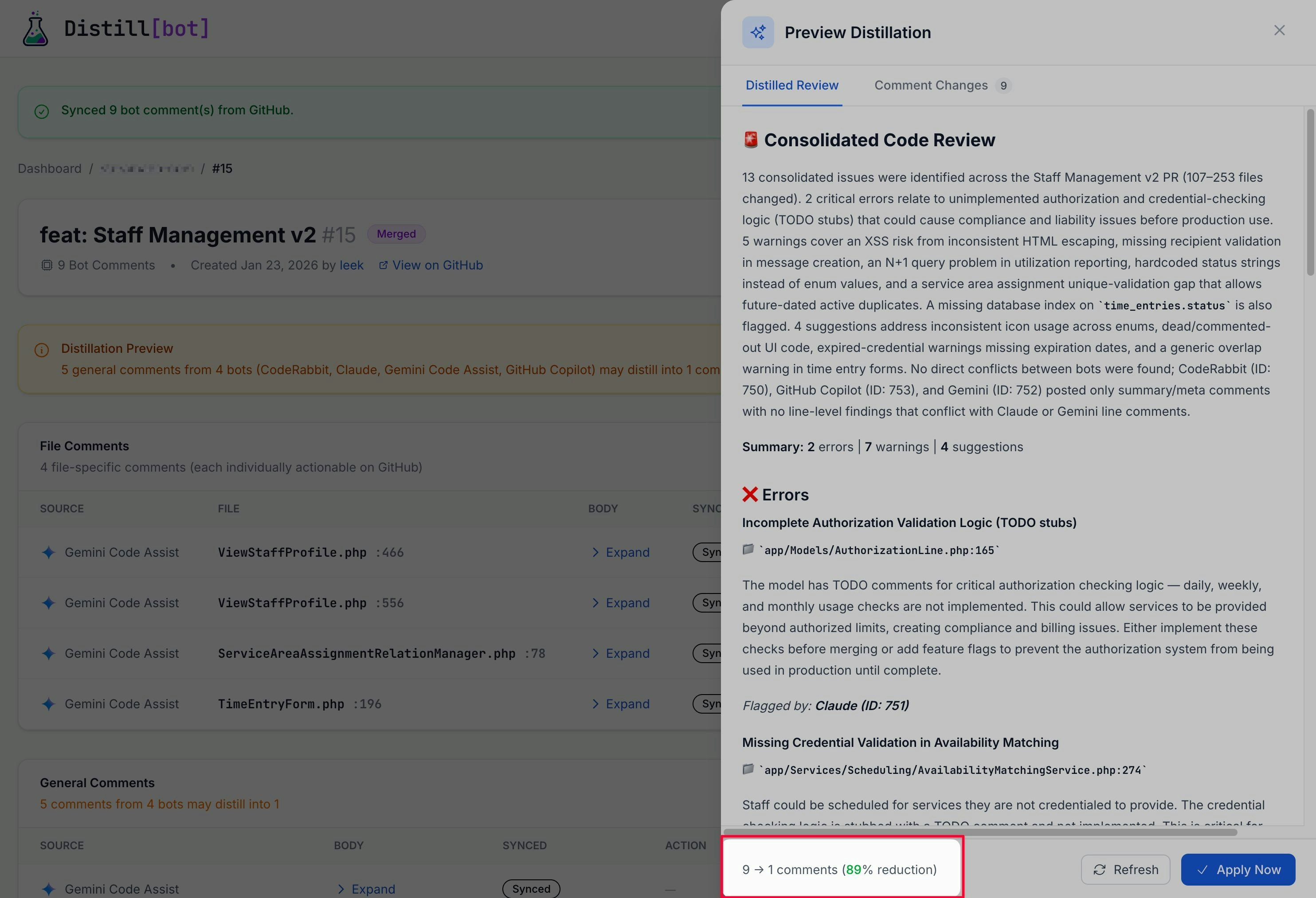The image size is (1316, 898).
Task: Refresh the distillation preview
Action: point(1125,870)
